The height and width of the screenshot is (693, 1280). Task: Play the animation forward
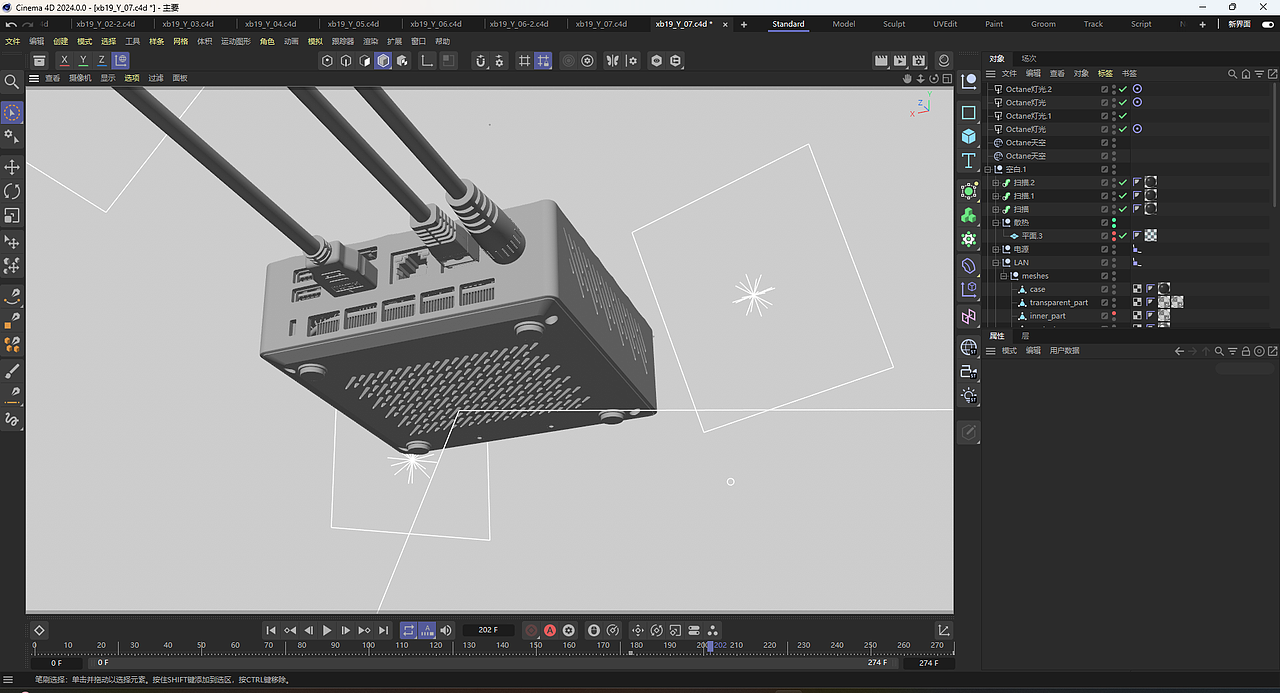point(327,630)
